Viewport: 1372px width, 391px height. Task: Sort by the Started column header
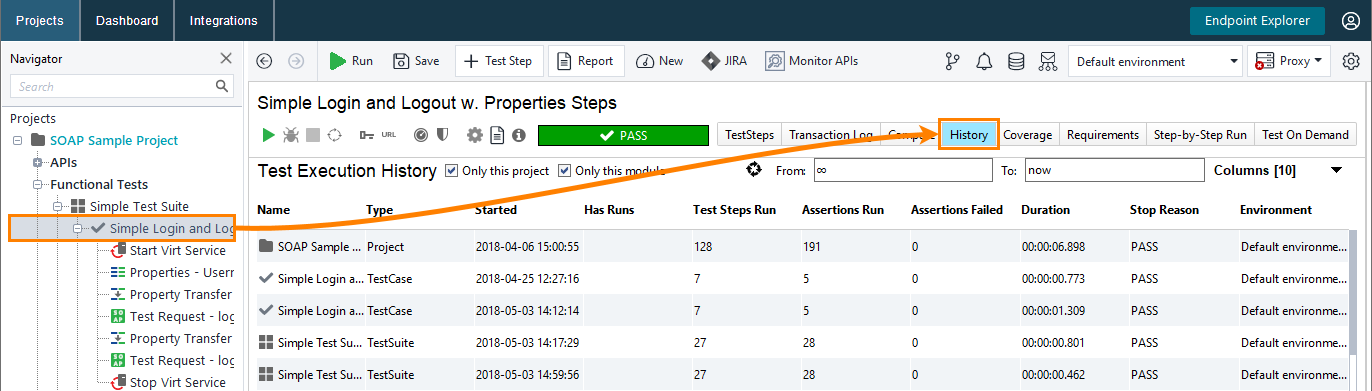[x=495, y=210]
